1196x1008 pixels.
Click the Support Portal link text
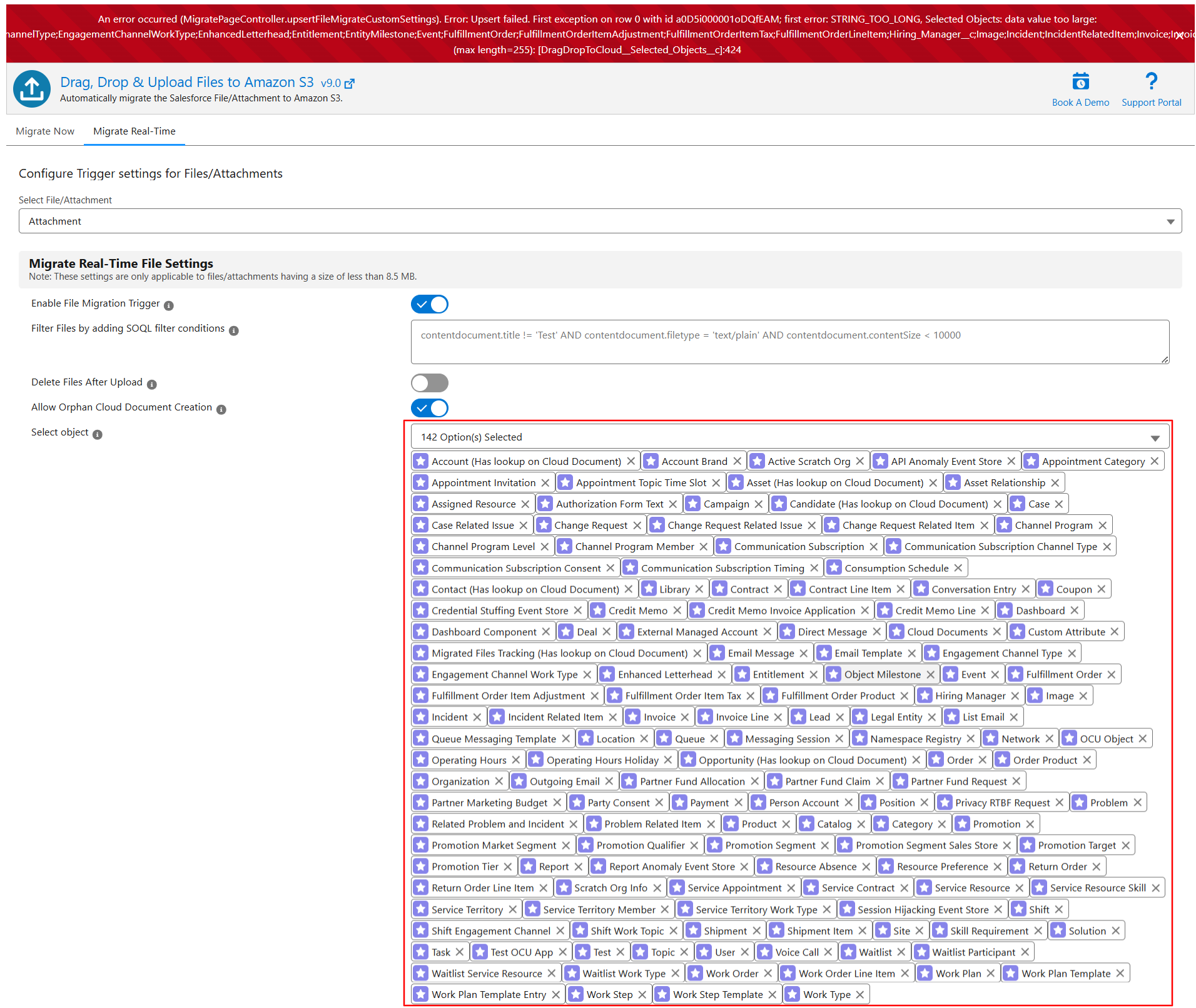coord(1151,103)
